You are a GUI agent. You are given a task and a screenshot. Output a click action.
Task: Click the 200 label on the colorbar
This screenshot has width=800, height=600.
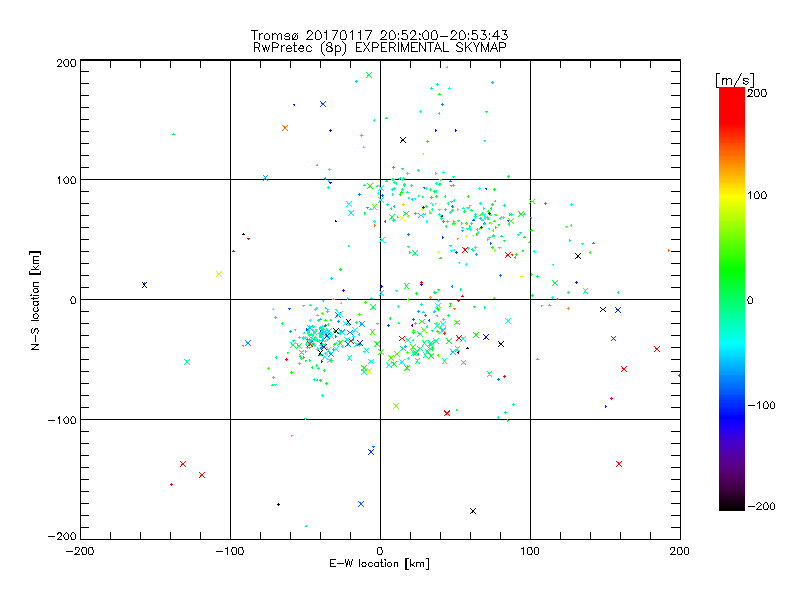click(757, 93)
